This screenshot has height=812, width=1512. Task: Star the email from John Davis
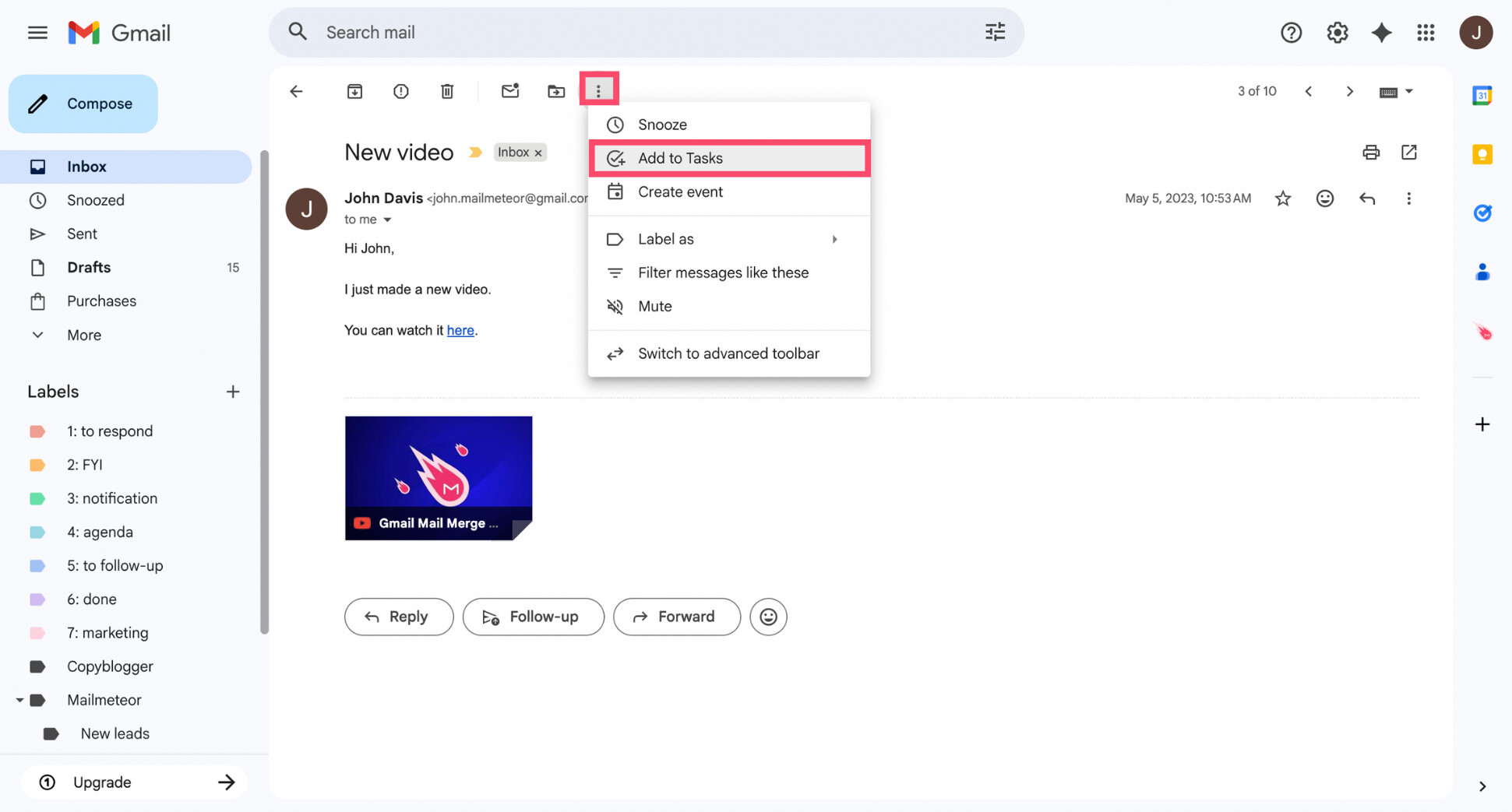pos(1283,199)
